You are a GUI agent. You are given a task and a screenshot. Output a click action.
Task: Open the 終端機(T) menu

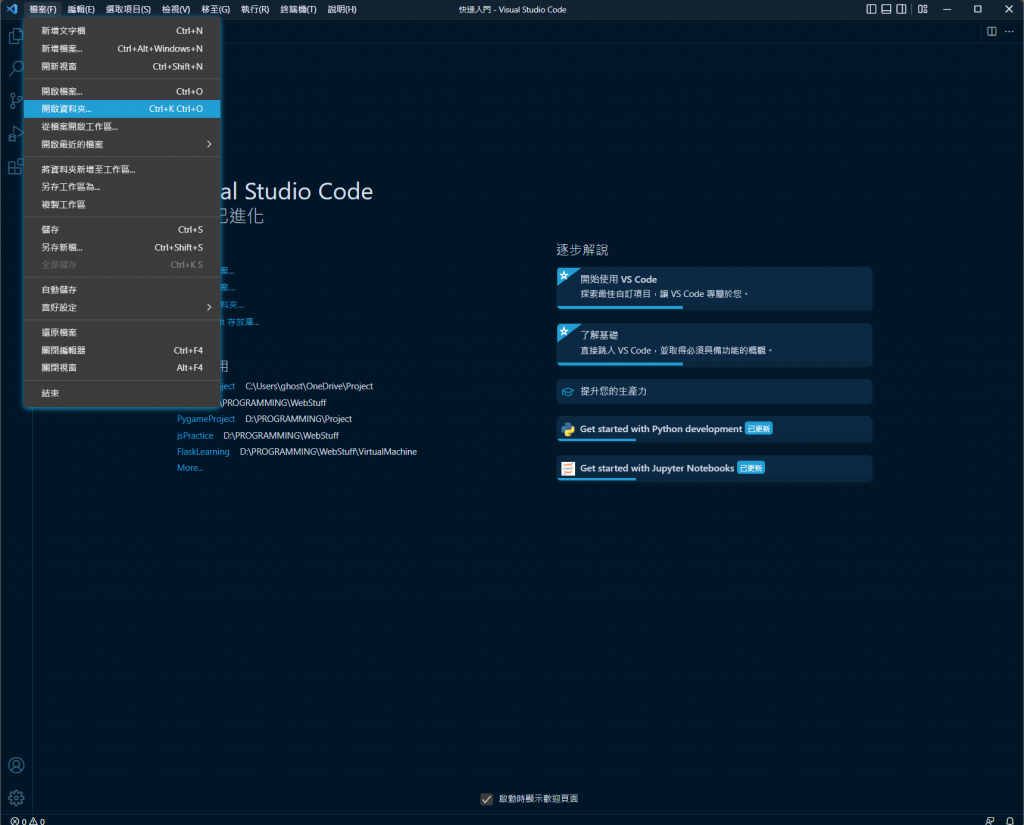click(298, 9)
